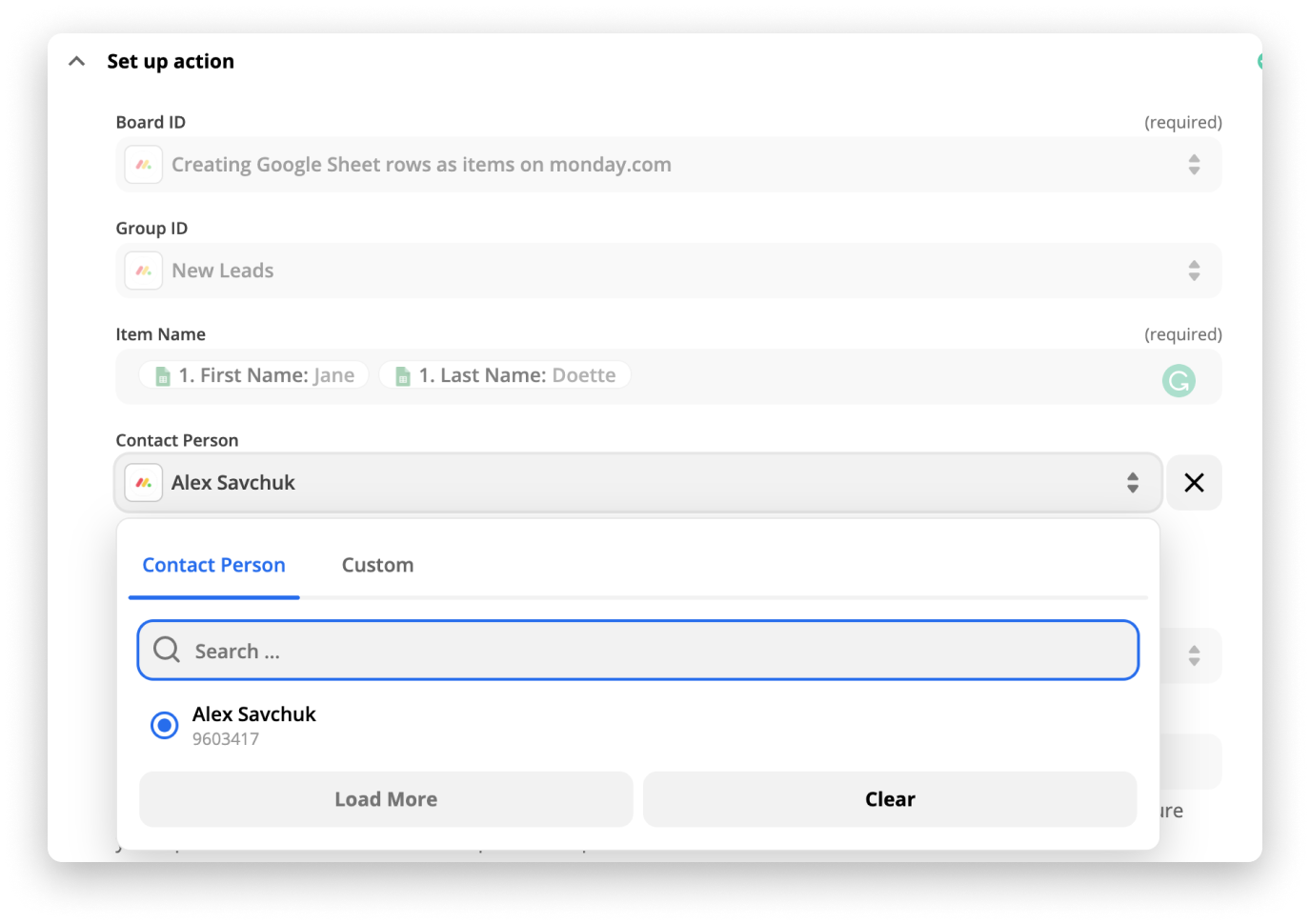This screenshot has height=924, width=1310.
Task: Click the sheet icon in First Name pill
Action: (x=163, y=376)
